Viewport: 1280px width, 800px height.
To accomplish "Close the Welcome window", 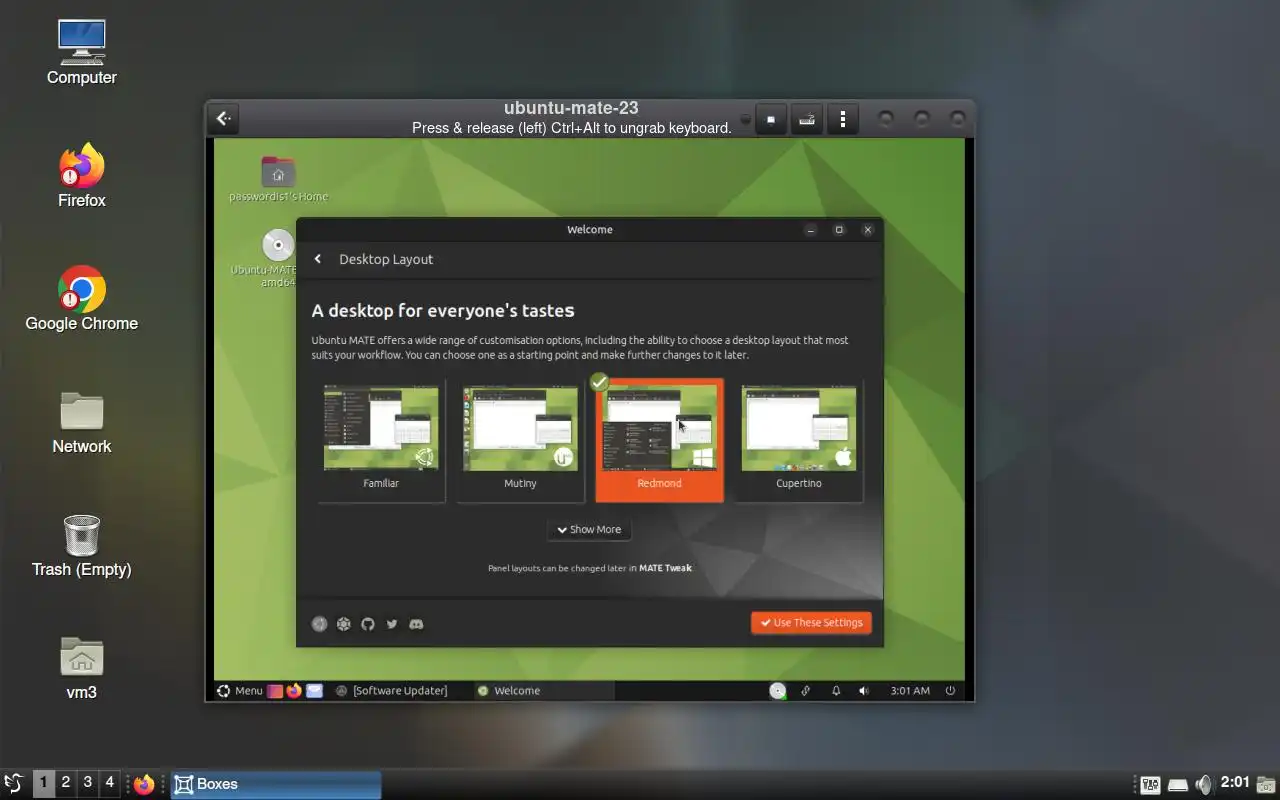I will pos(868,230).
